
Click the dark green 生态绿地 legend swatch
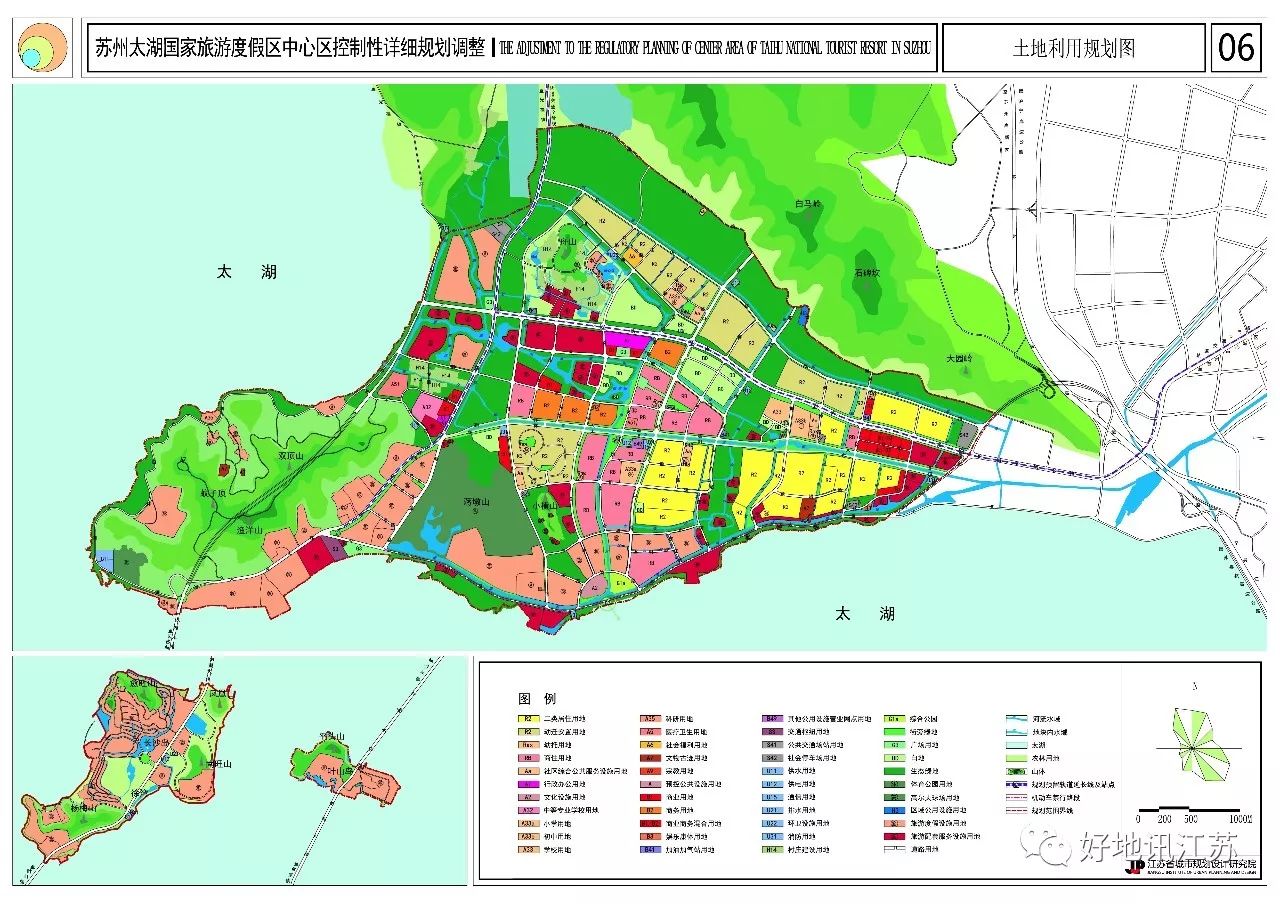click(894, 771)
